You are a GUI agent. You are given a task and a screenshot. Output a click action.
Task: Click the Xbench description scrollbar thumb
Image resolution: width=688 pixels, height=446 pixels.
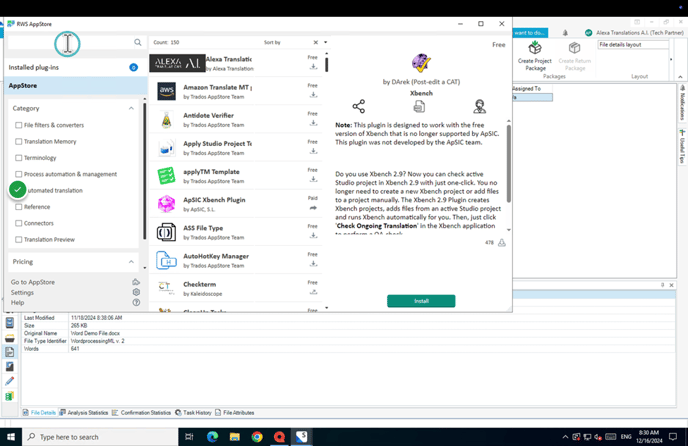(509, 163)
